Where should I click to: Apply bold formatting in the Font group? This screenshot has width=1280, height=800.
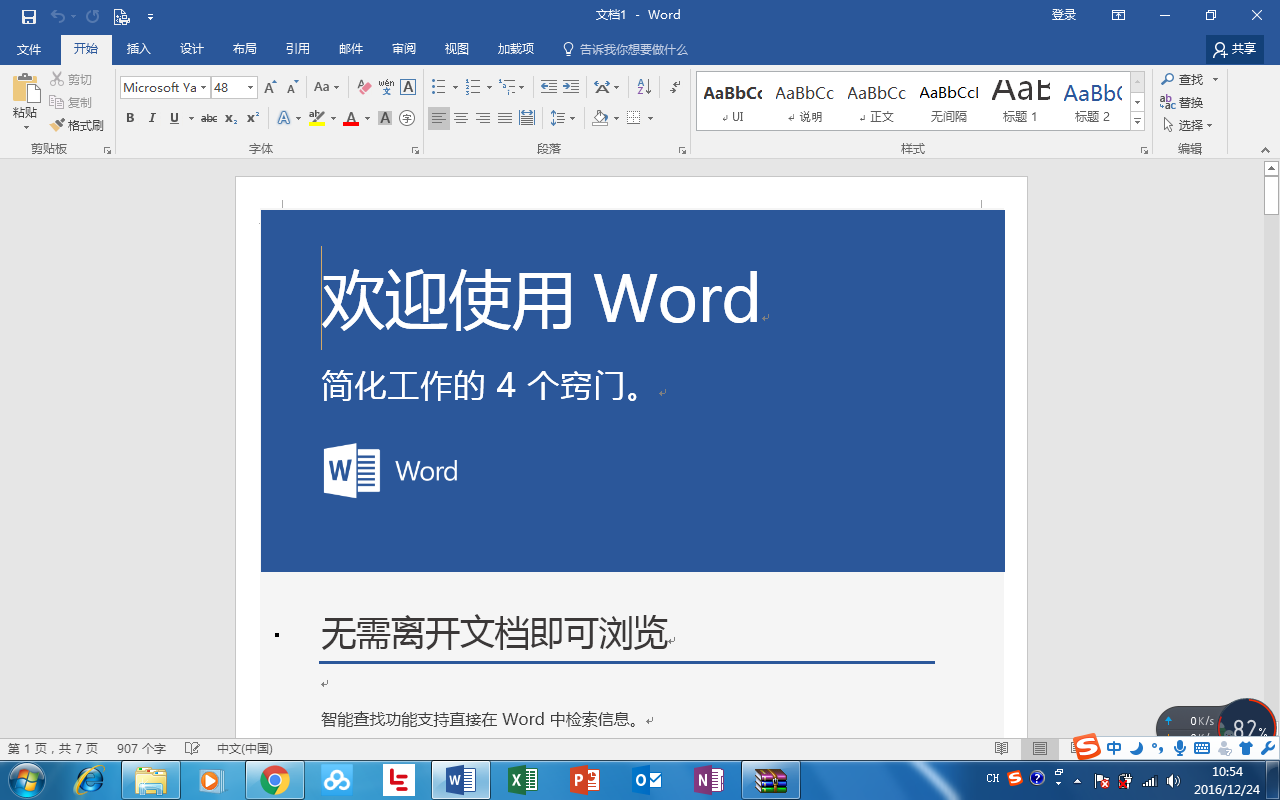tap(130, 118)
